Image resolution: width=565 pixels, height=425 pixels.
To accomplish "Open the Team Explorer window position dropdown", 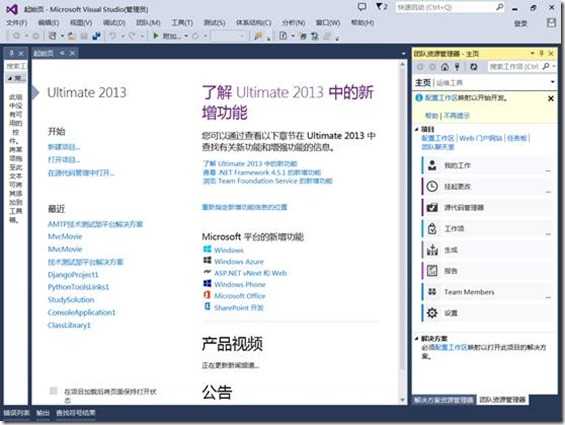I will [532, 53].
